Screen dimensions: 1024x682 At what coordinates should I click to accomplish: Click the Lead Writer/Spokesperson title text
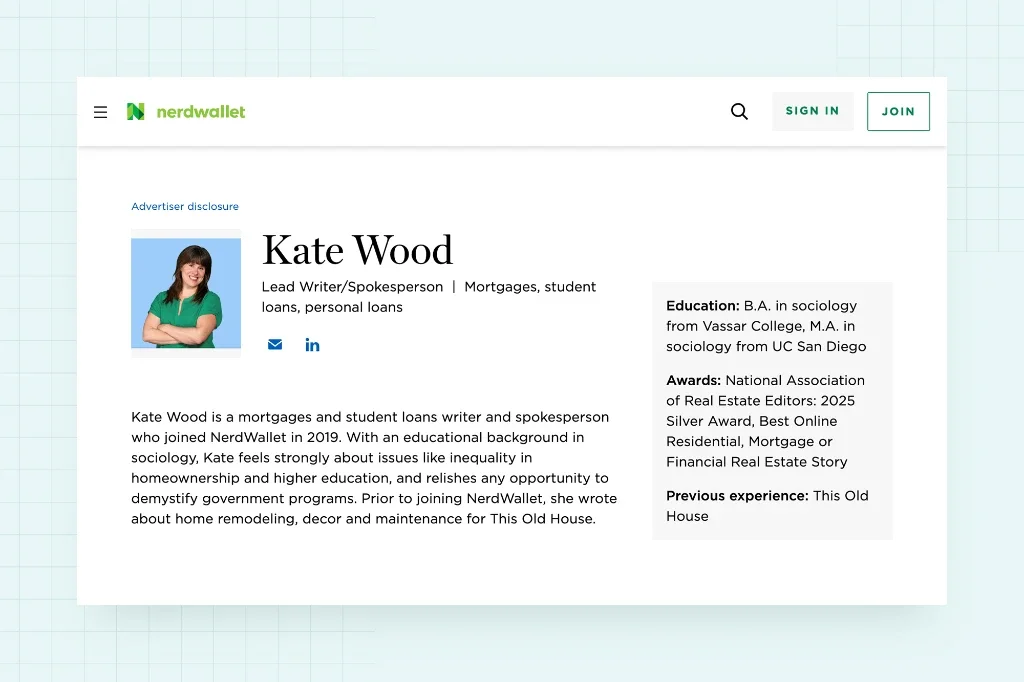pos(352,287)
